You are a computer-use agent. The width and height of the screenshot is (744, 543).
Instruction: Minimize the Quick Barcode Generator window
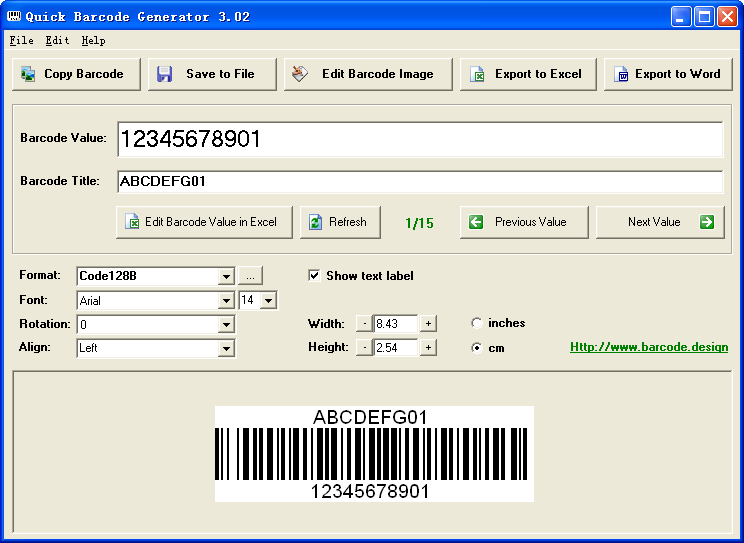pos(680,17)
